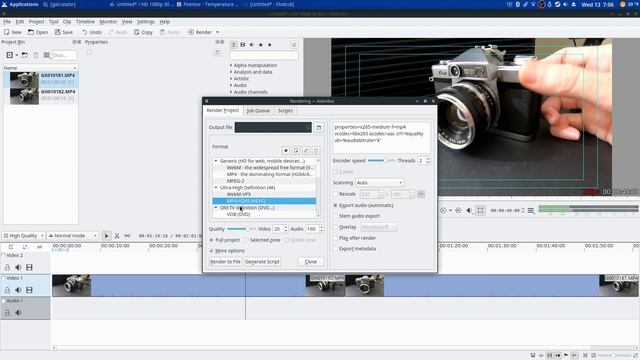Screen dimensions: 640x360
Task: Select clip GX010181.MP4 in the Project Bin
Action: point(41,79)
